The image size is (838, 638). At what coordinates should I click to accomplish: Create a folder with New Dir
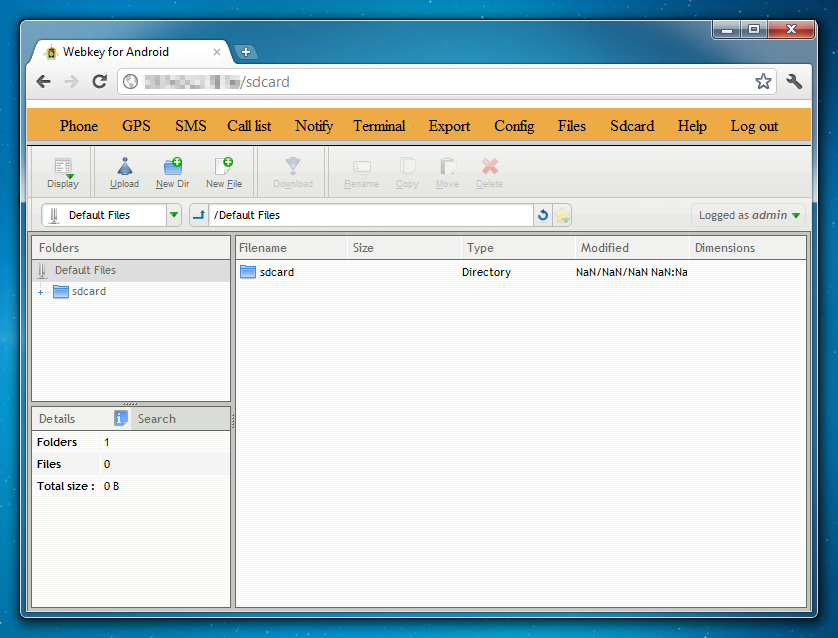172,172
